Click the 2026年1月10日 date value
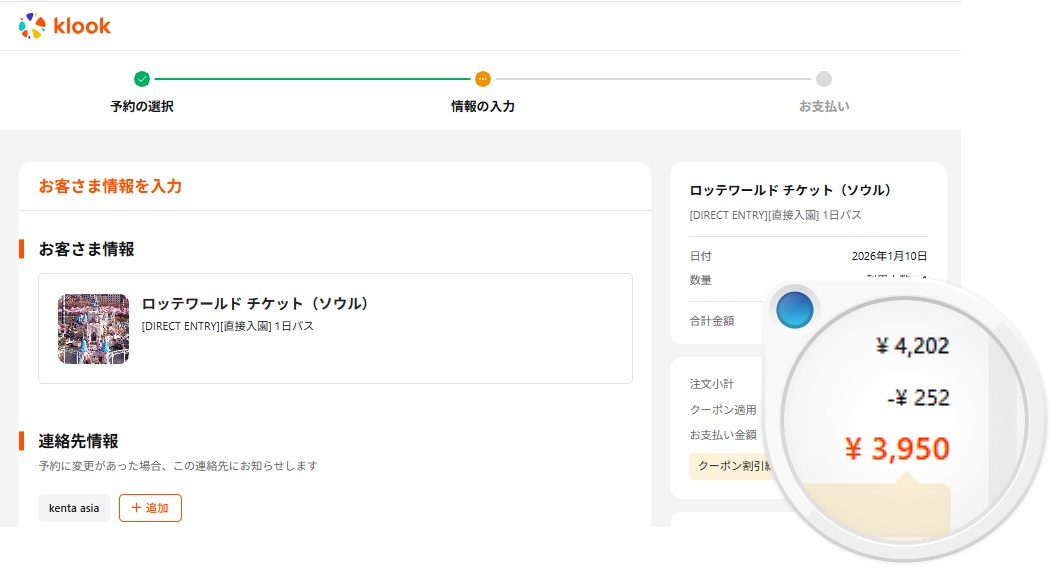Screen dimensions: 1053x570 tap(889, 256)
